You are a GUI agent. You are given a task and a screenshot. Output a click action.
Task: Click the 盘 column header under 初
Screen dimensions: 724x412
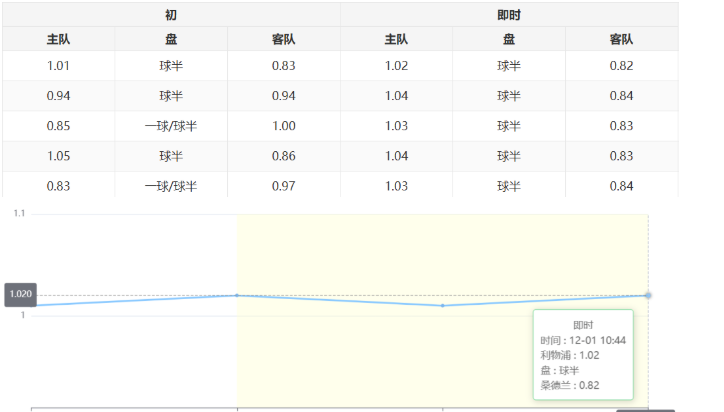tap(171, 40)
